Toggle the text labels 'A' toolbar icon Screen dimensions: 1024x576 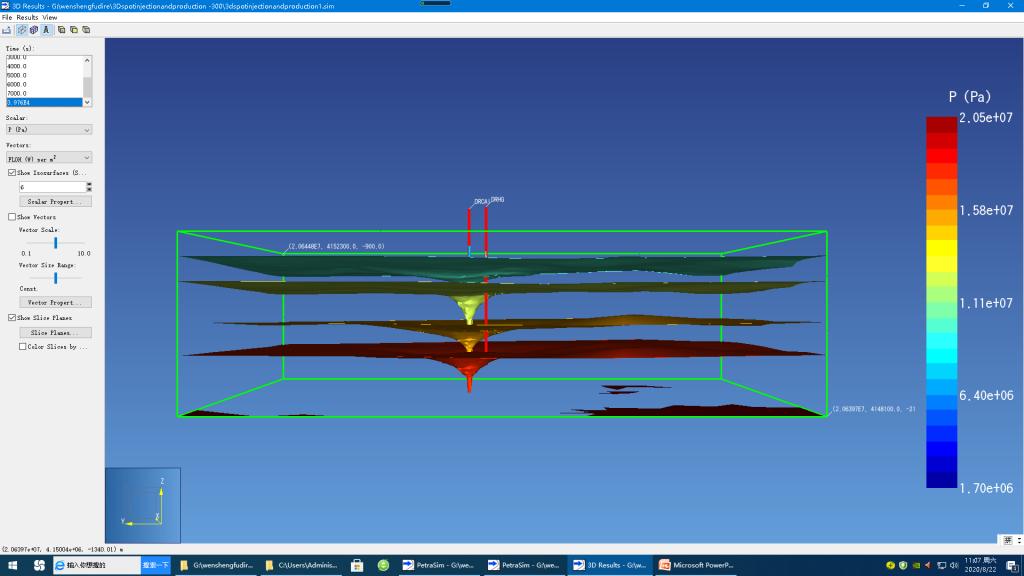(46, 30)
